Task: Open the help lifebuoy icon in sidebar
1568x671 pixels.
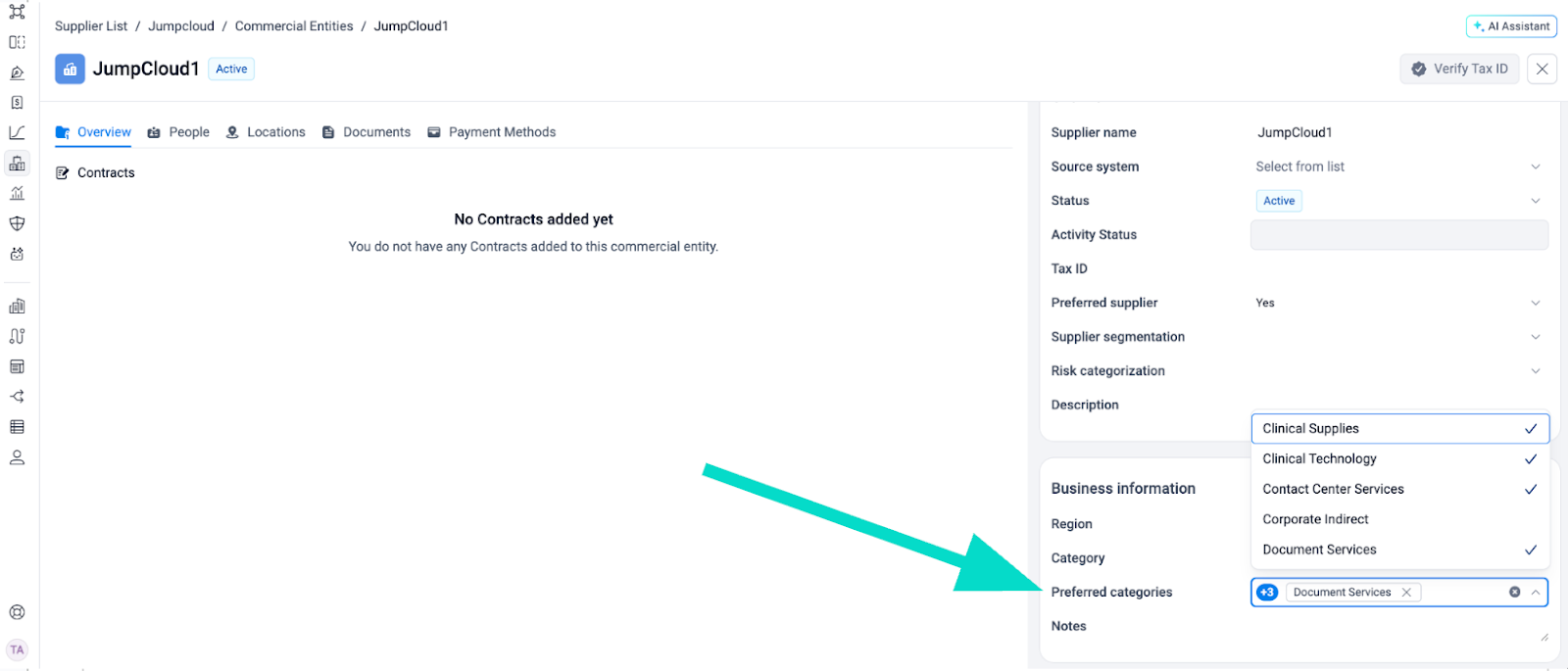Action: 17,612
